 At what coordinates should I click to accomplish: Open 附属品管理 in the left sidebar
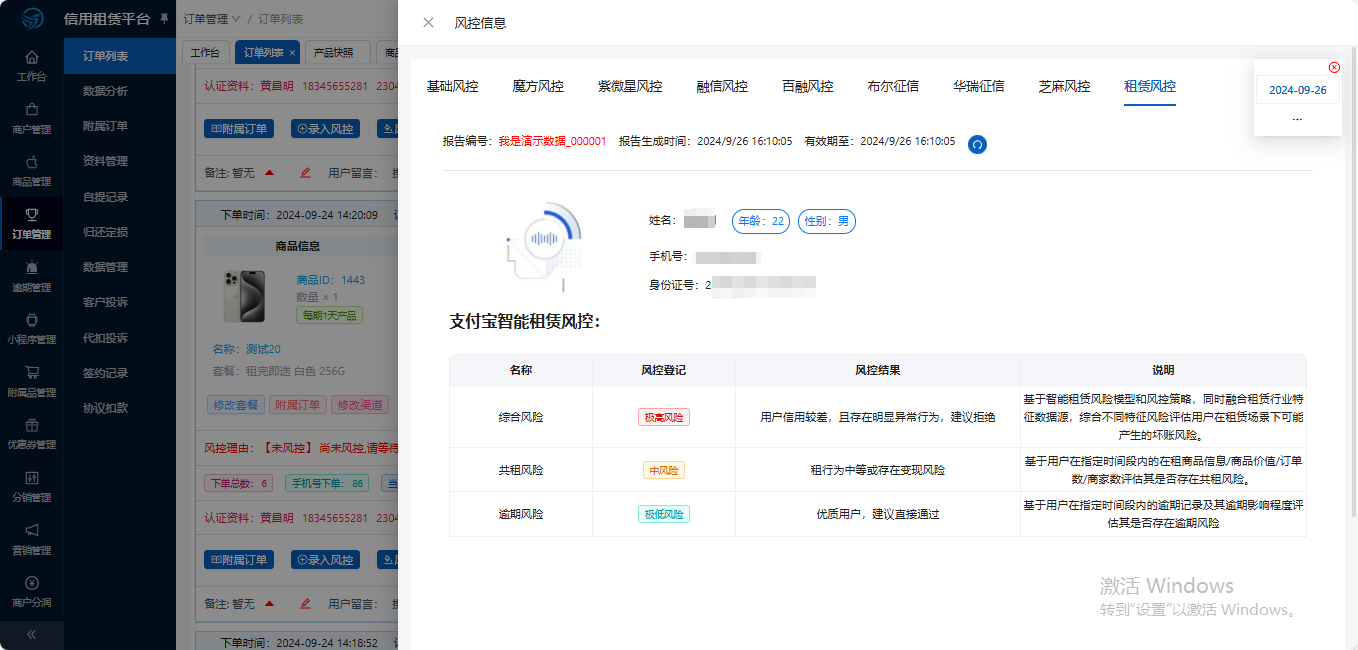32,381
